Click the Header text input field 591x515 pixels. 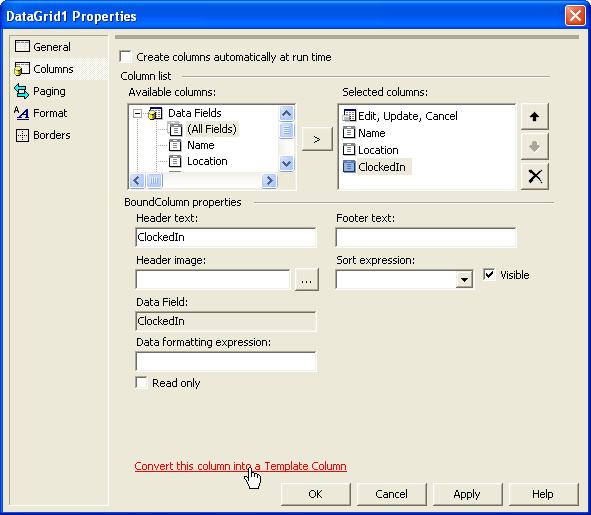click(x=226, y=237)
